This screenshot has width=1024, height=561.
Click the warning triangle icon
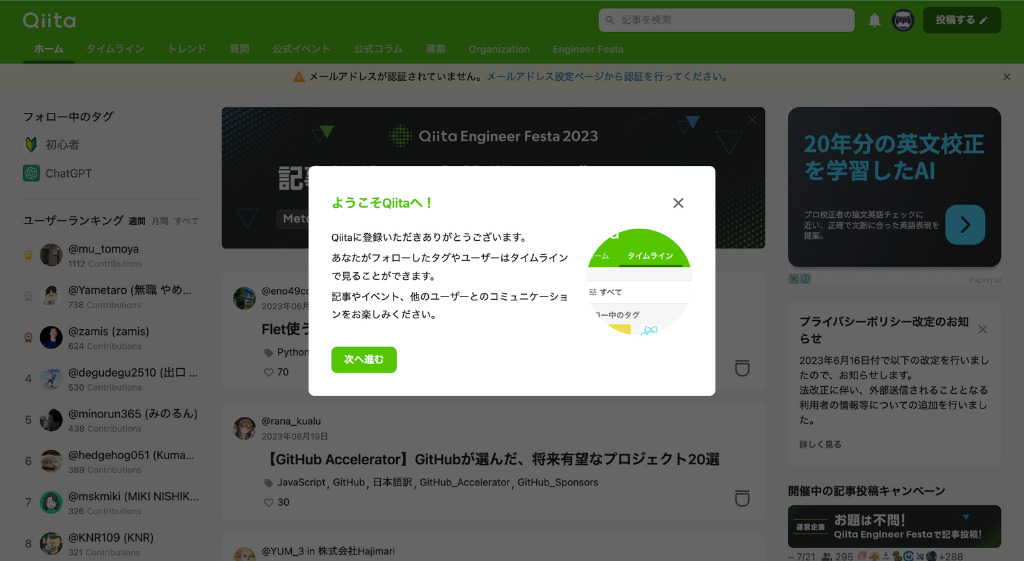(298, 77)
